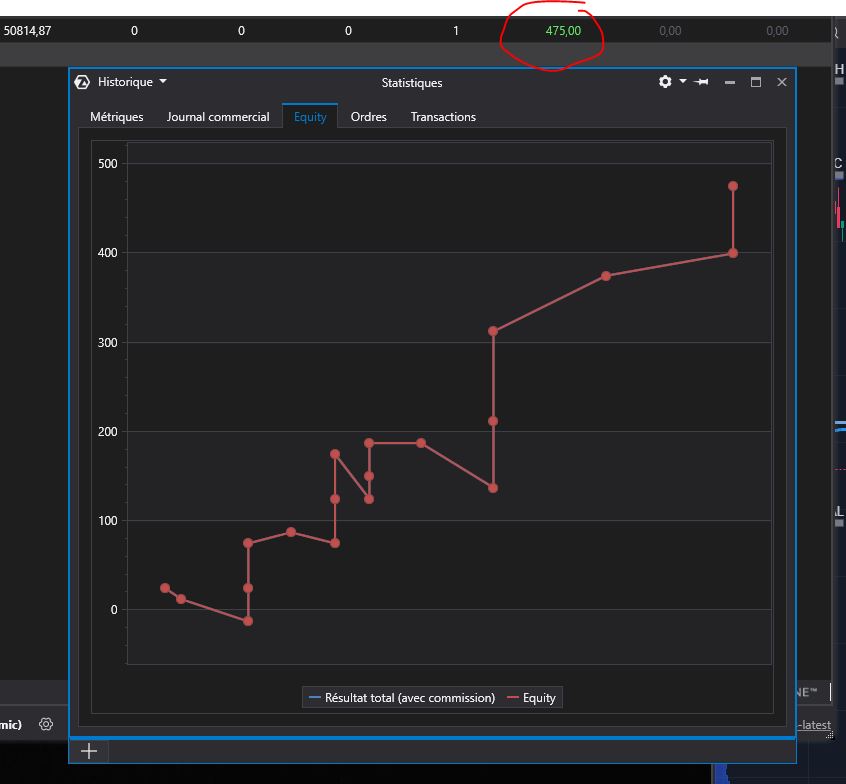Open the gear settings icon at bottom left

(x=46, y=724)
